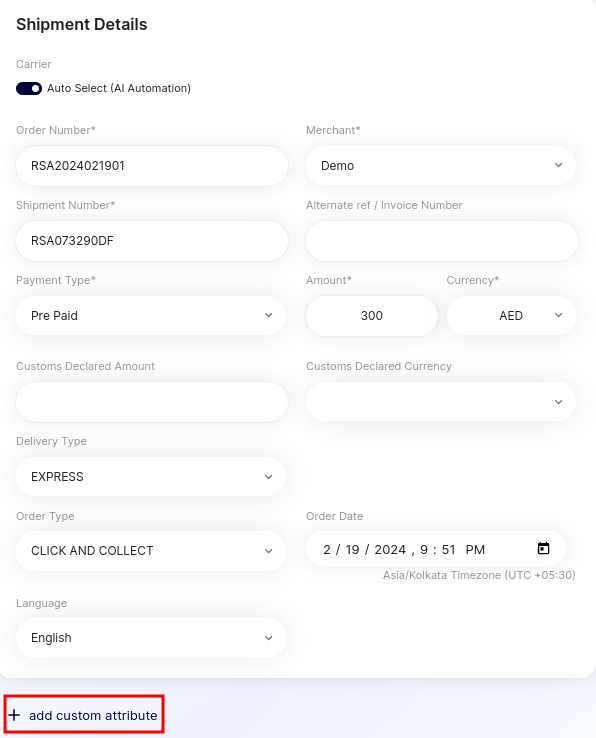596x738 pixels.
Task: Expand the Customs Declared Currency dropdown
Action: pos(441,401)
